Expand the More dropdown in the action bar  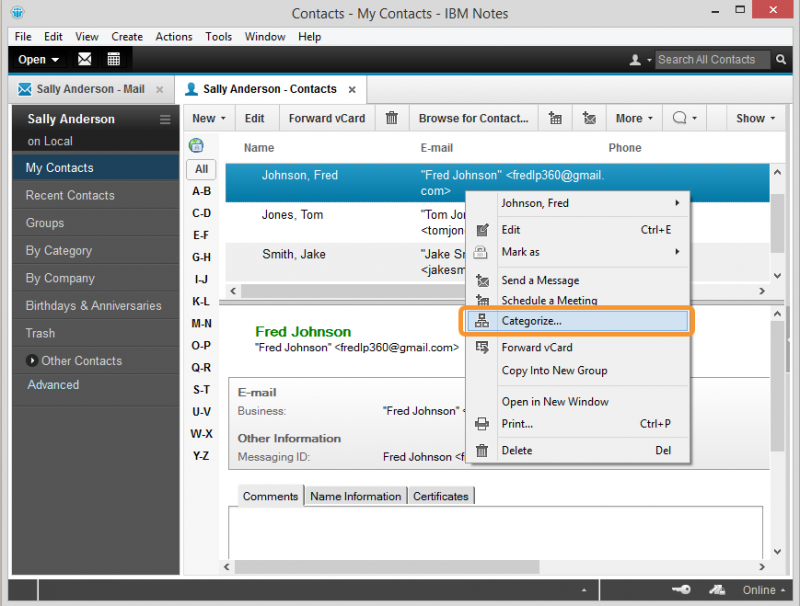click(x=634, y=118)
